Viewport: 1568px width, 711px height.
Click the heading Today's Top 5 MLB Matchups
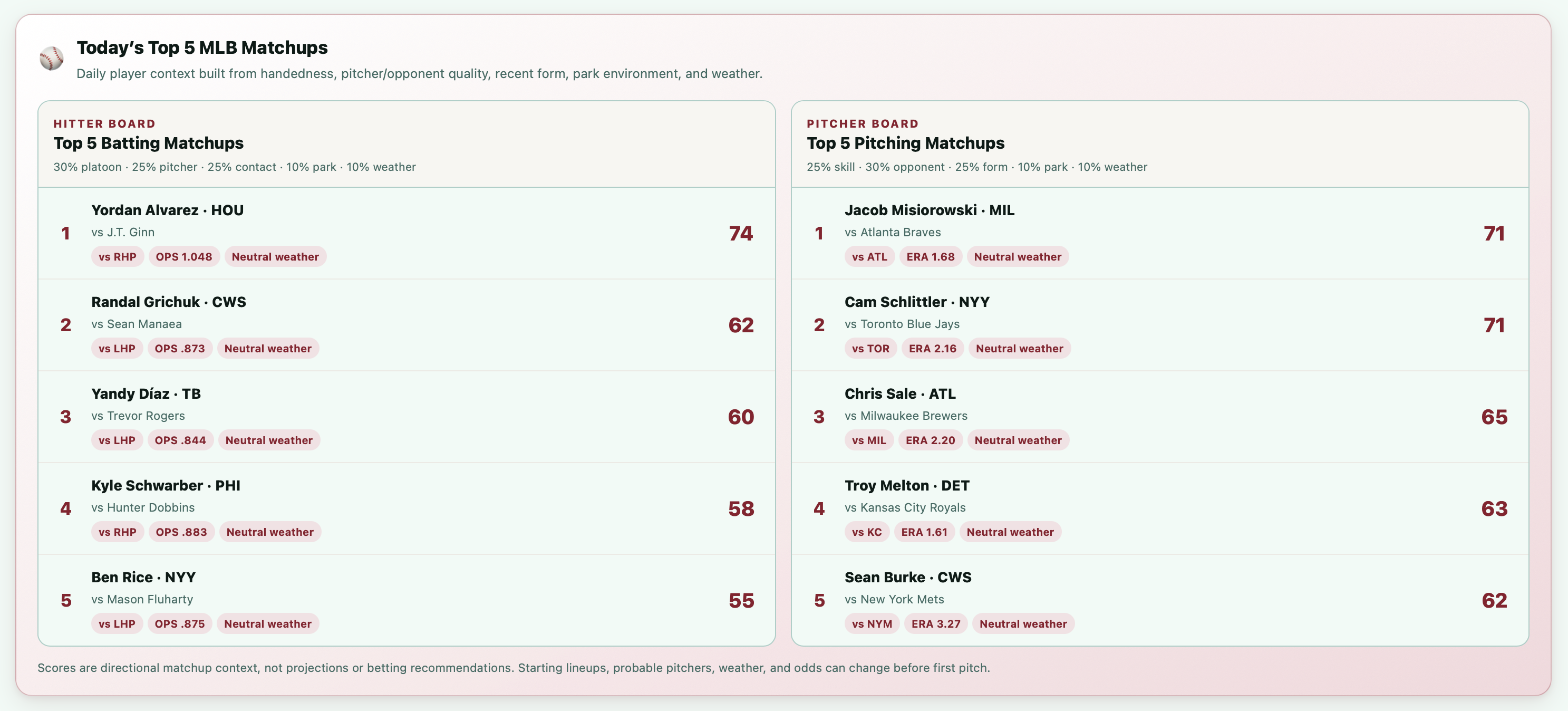[202, 47]
